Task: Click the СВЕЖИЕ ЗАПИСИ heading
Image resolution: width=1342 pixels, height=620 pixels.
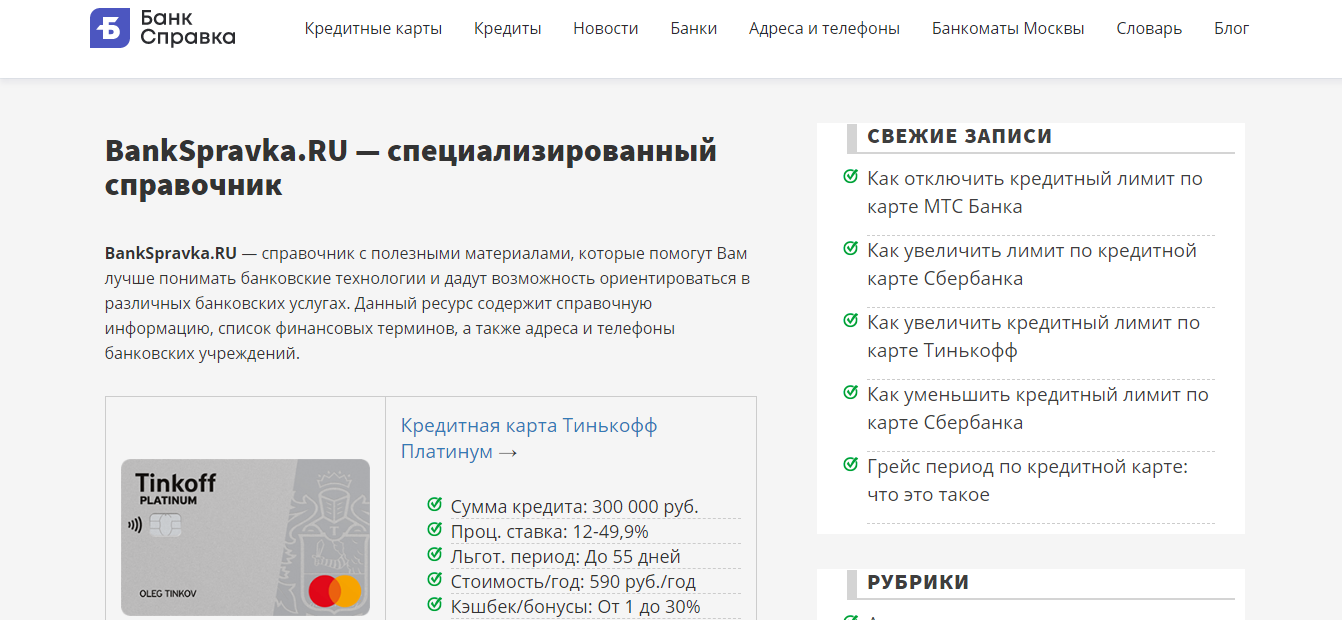Action: click(959, 137)
